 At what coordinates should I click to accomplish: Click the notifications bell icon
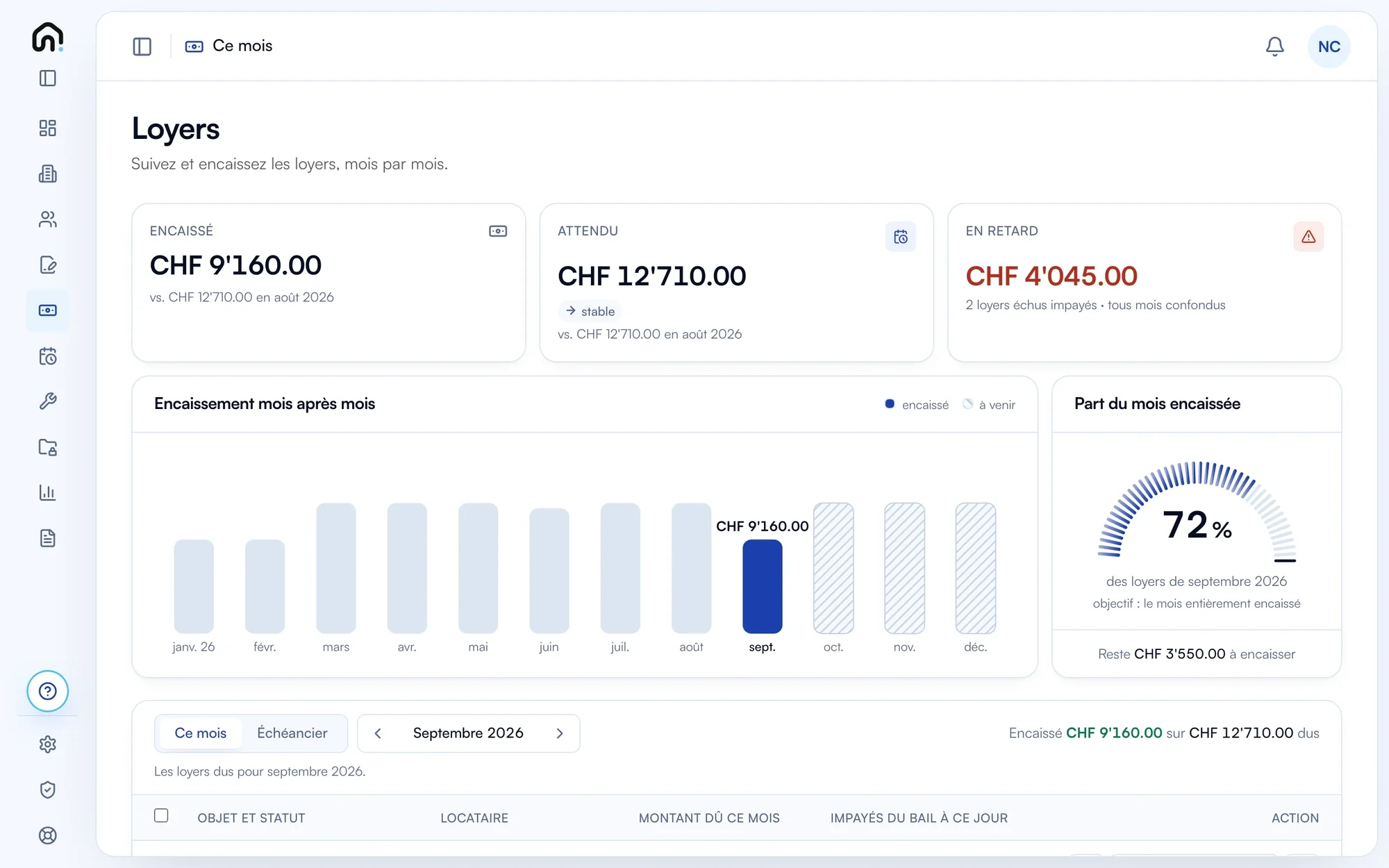pos(1274,47)
